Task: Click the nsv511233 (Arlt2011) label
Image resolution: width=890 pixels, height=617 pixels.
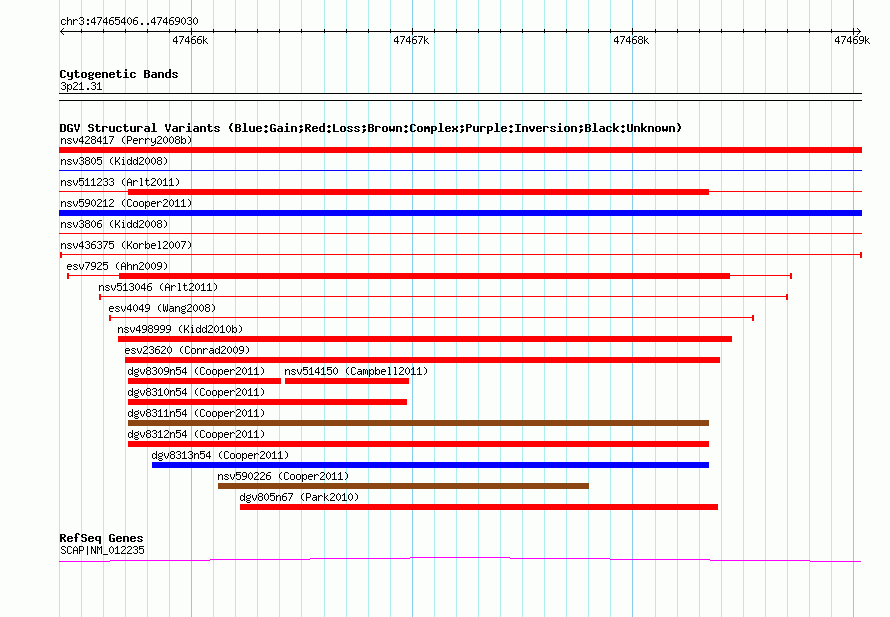Action: click(120, 182)
